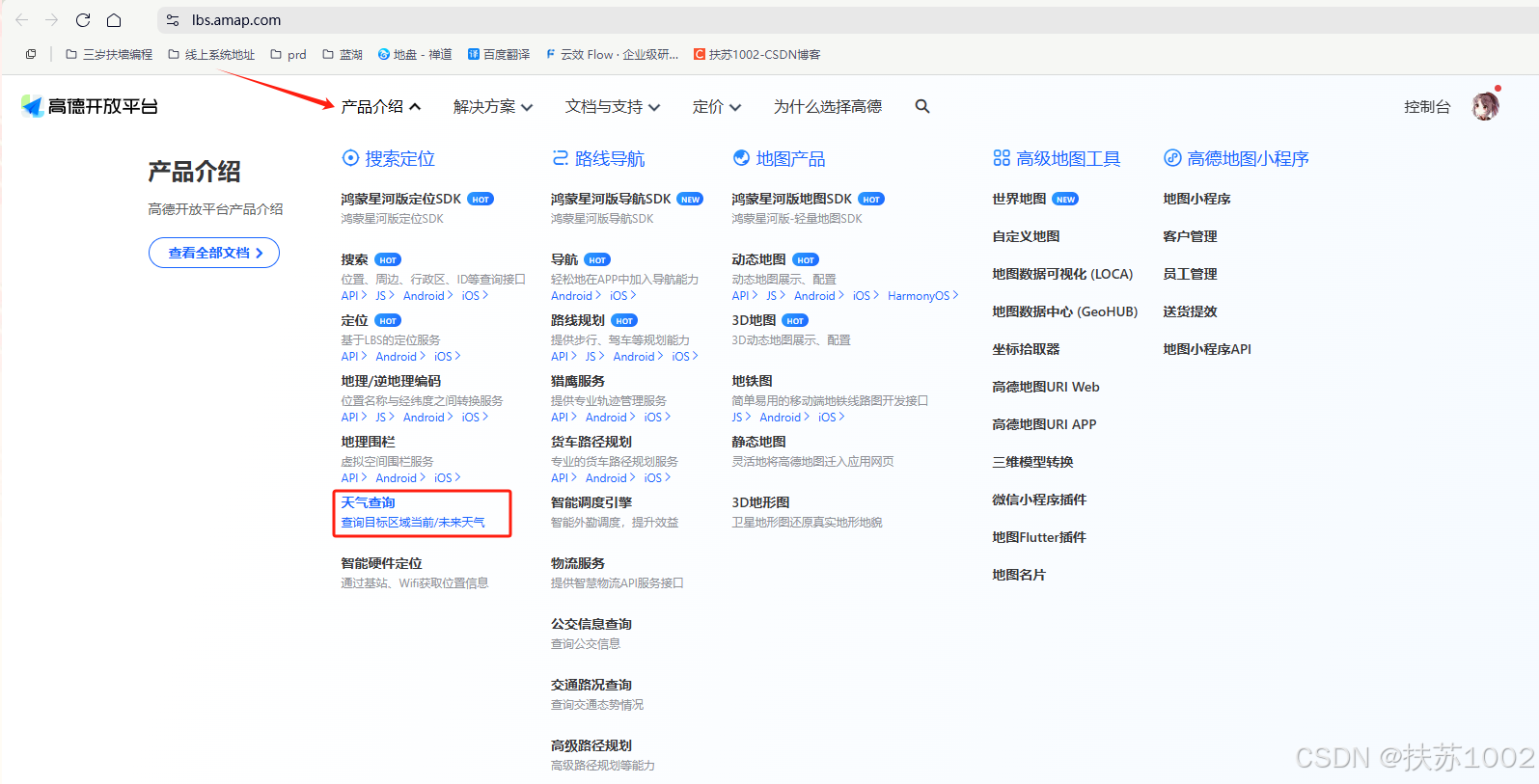Open the 地盘 - 禅道 bookmark

coord(415,55)
